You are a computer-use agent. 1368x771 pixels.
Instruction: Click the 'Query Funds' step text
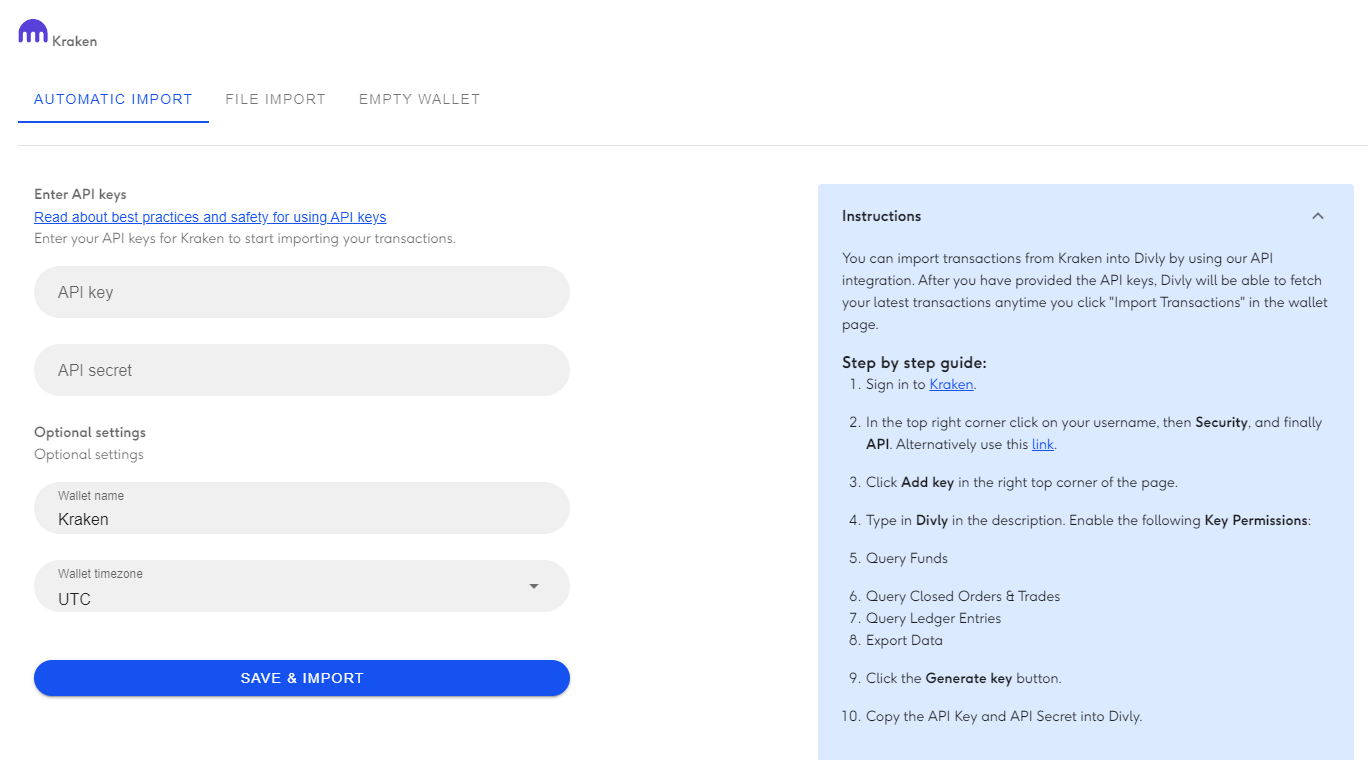[x=907, y=558]
